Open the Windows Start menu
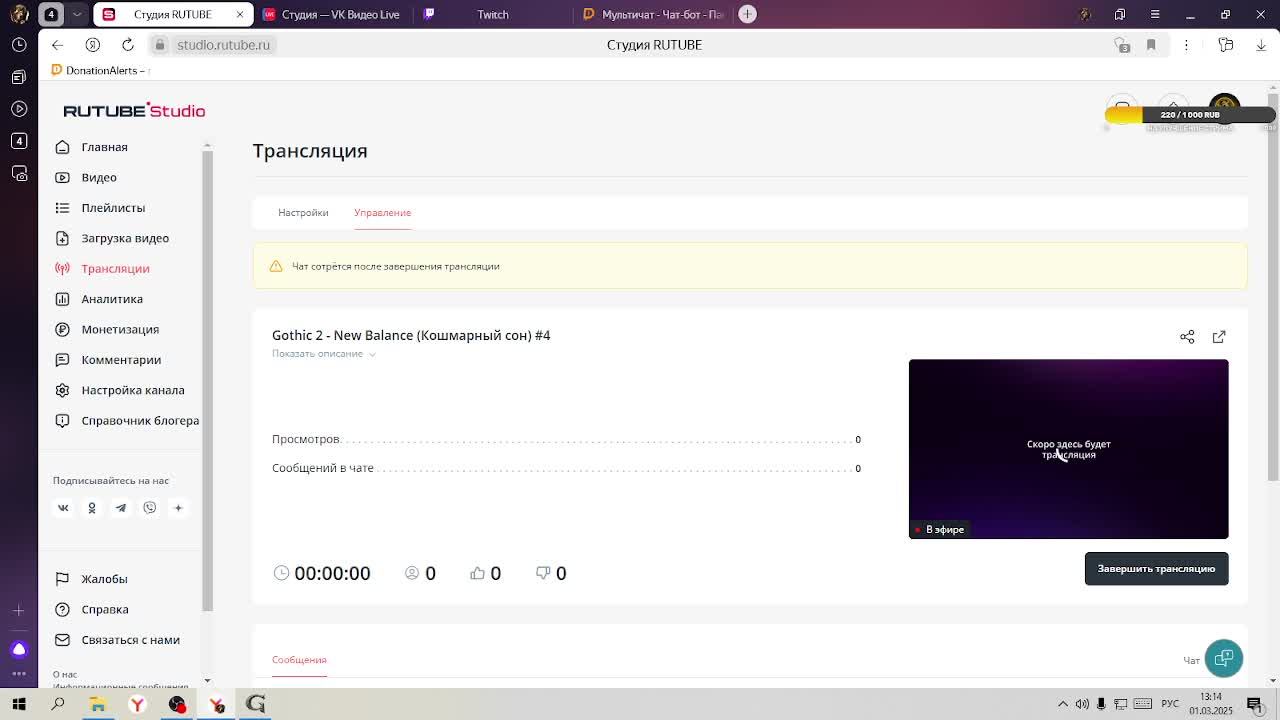Screen dimensions: 1280x720 tap(19, 704)
